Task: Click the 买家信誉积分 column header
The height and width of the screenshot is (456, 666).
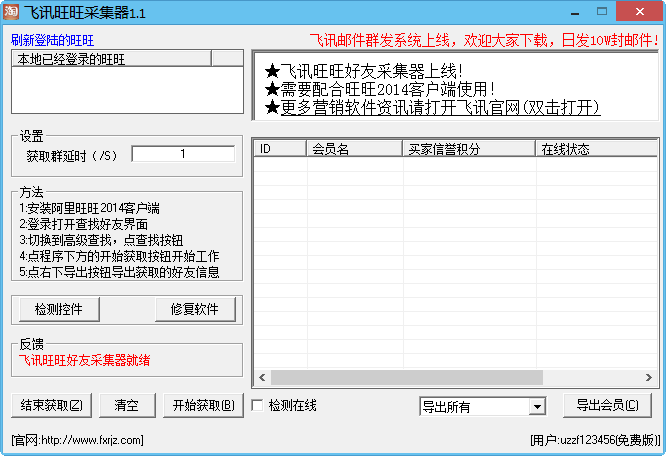Action: (x=469, y=149)
